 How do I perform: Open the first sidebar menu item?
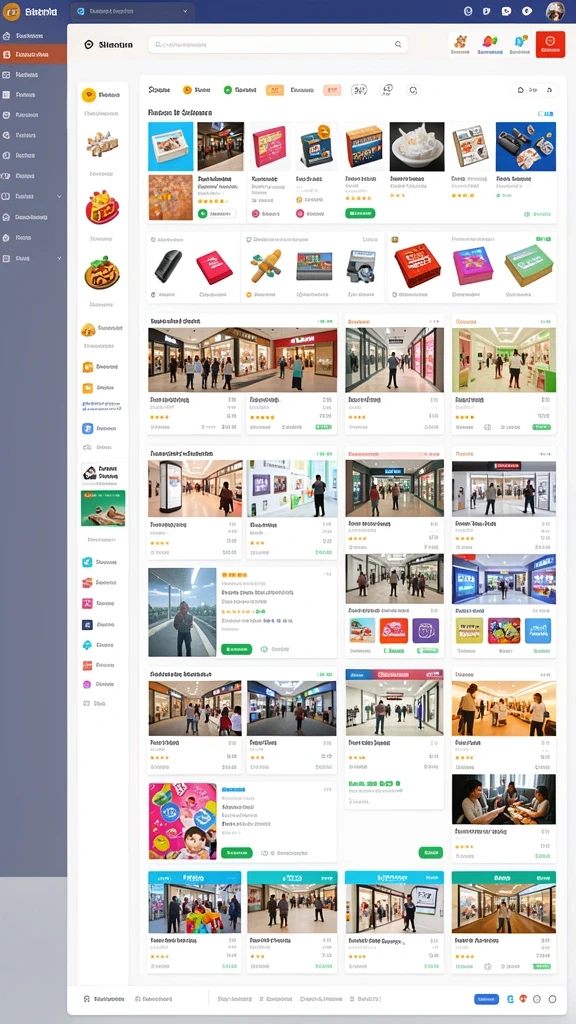[33, 36]
